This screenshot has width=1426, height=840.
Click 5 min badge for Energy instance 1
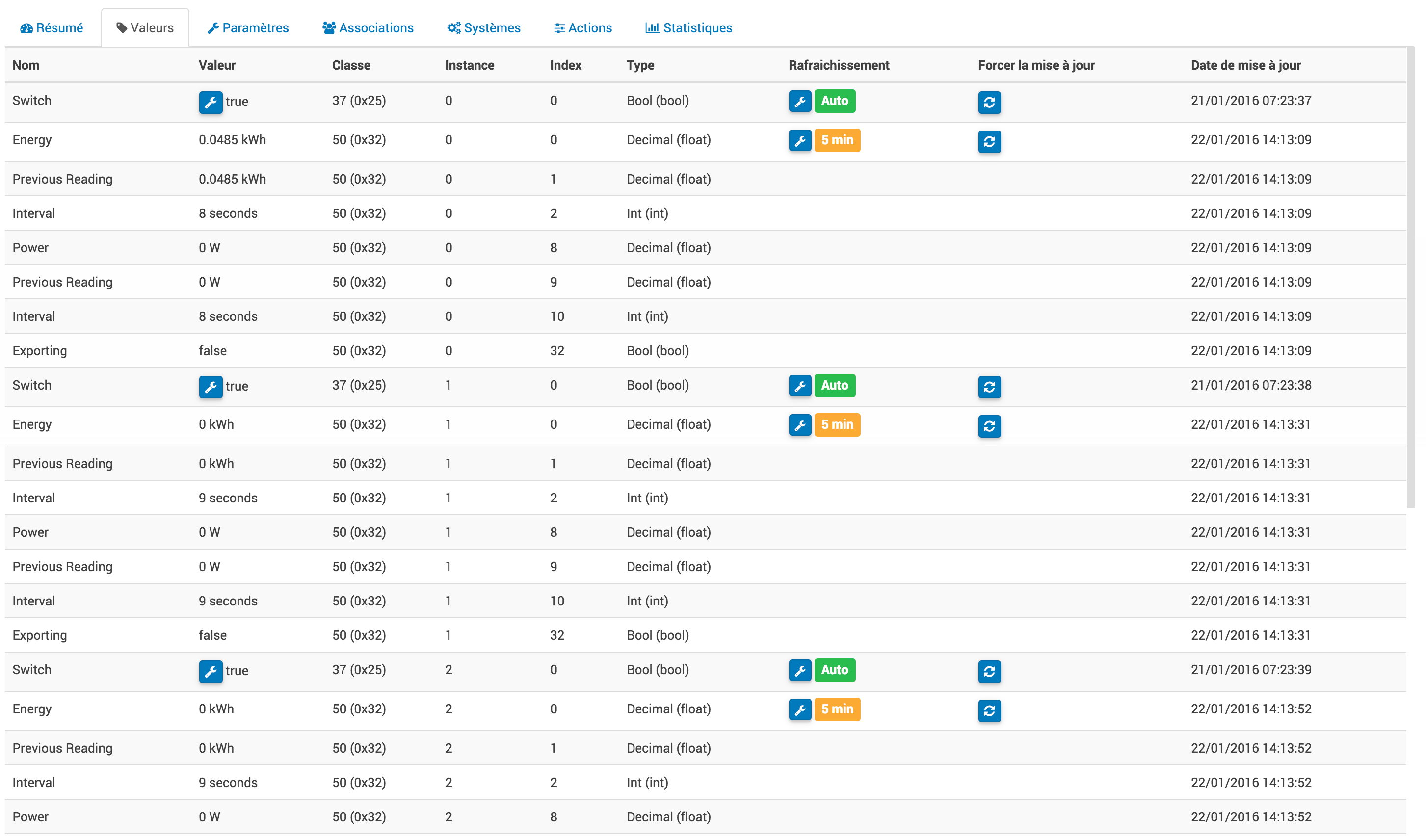pos(837,425)
